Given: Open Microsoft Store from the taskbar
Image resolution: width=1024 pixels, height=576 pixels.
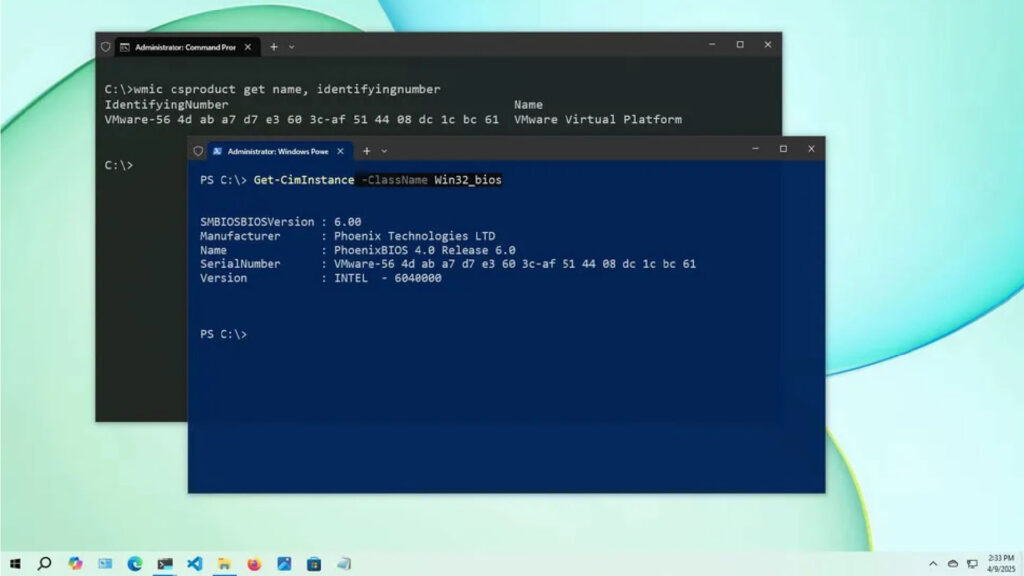Looking at the screenshot, I should [x=314, y=564].
